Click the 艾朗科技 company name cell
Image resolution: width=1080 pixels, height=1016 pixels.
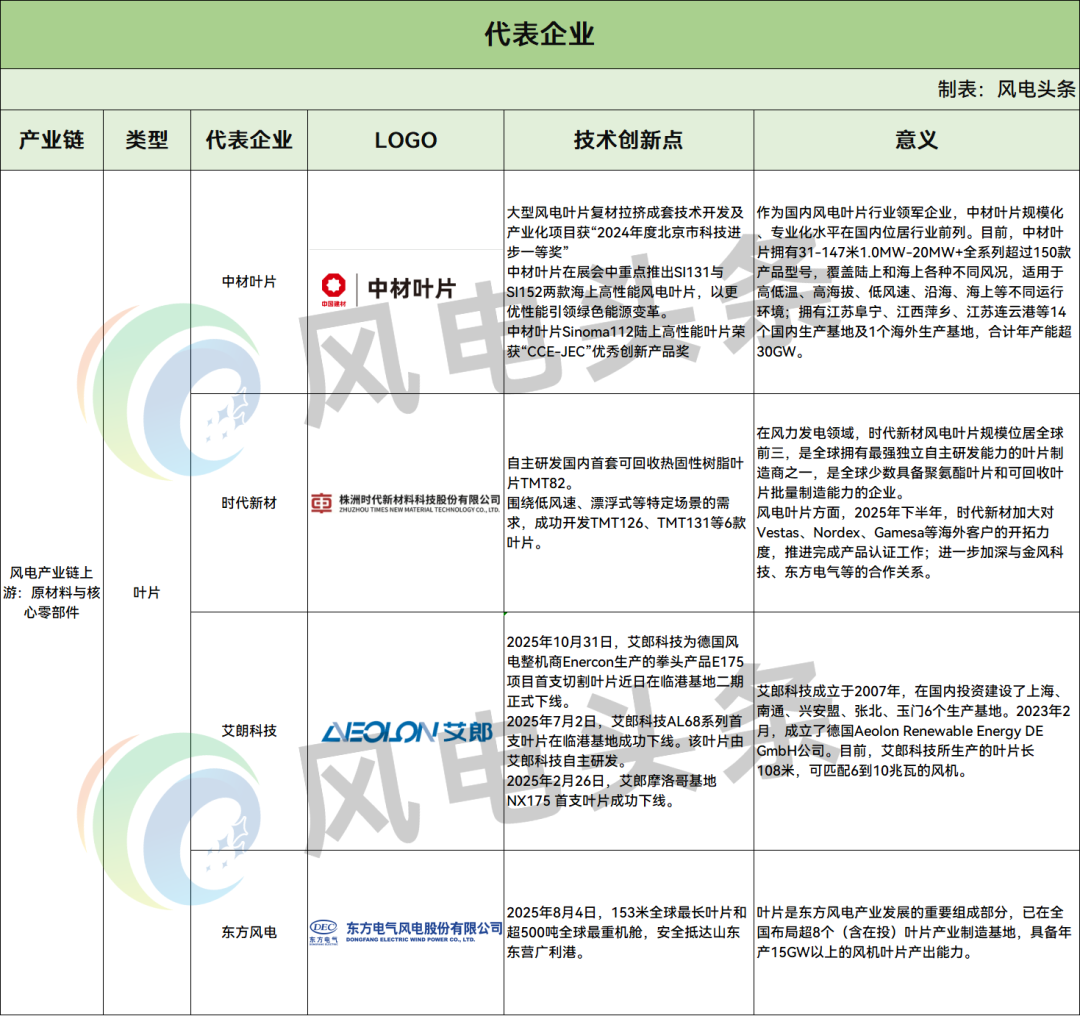(x=249, y=731)
